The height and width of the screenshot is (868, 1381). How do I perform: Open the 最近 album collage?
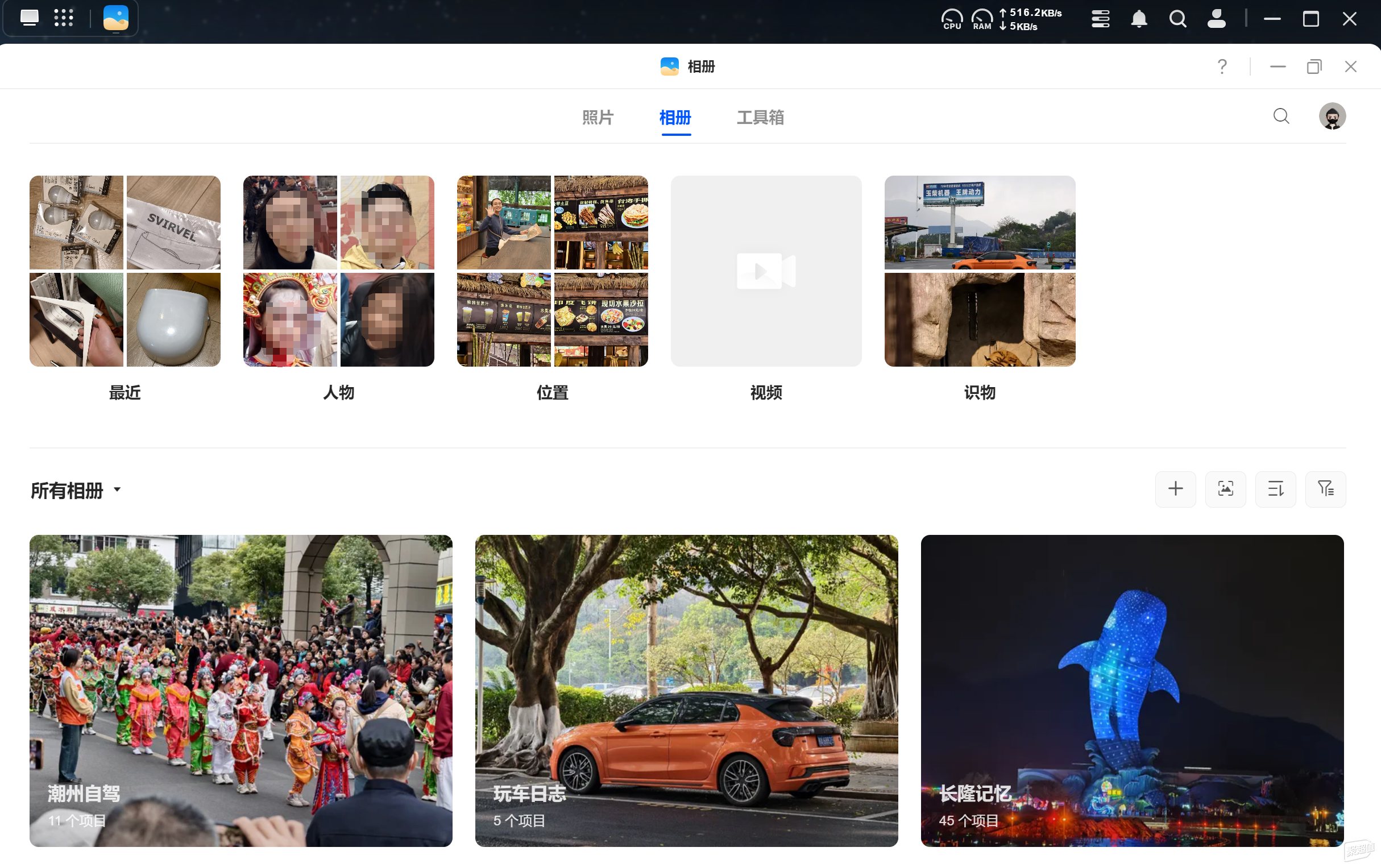pyautogui.click(x=125, y=271)
